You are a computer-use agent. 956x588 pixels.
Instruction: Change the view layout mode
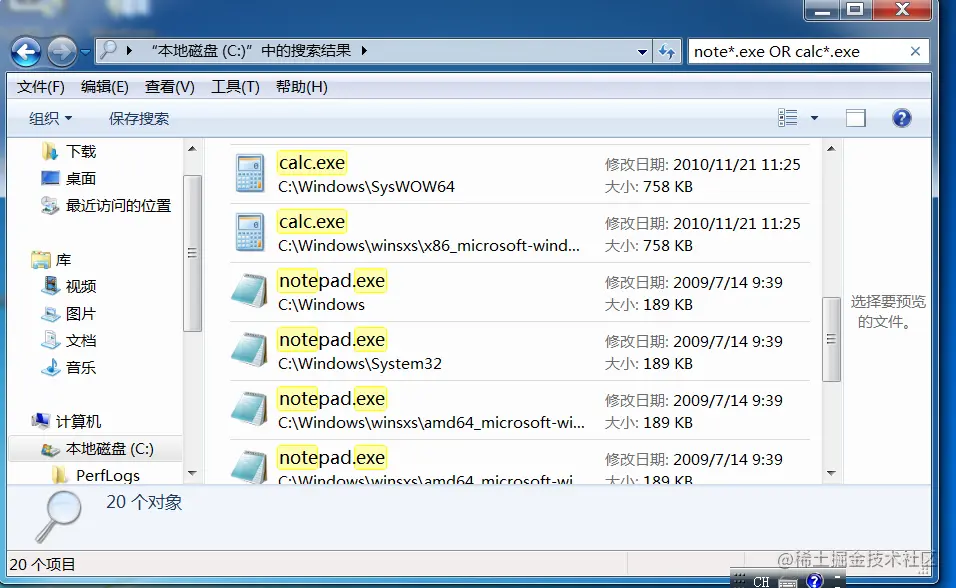(x=787, y=117)
